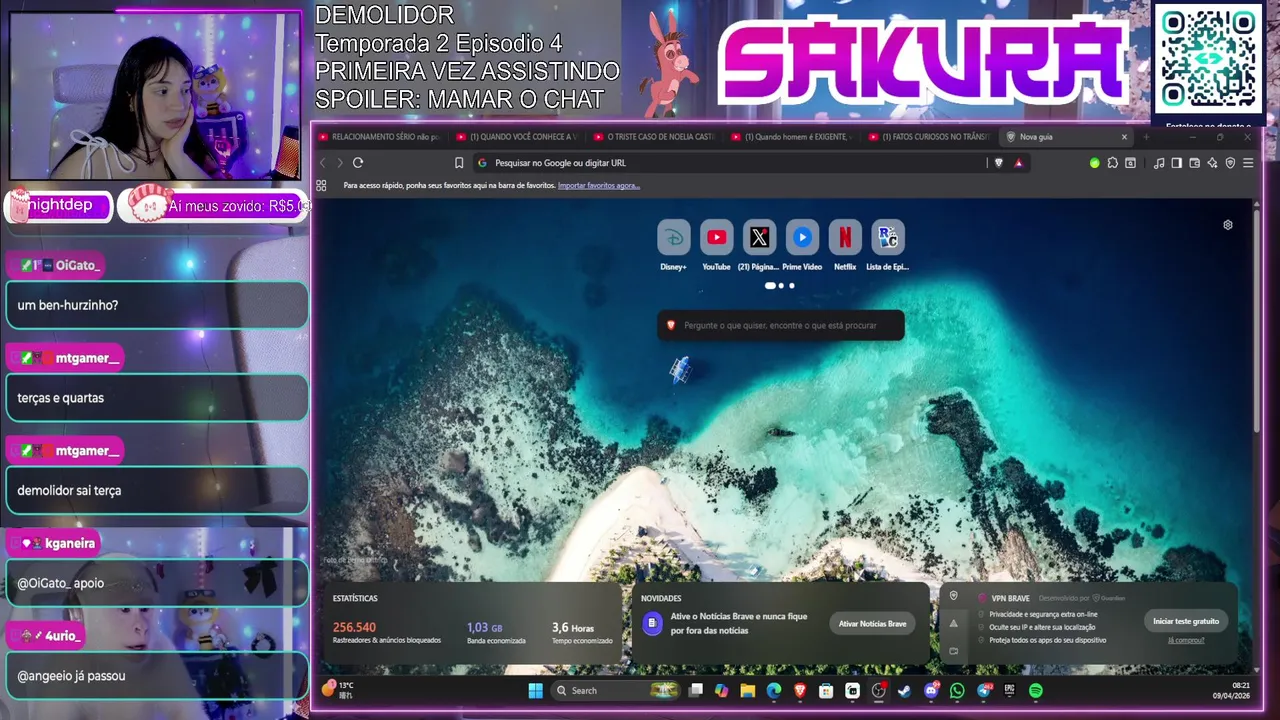Open a new tab with the plus button
This screenshot has width=1280, height=720.
tap(1146, 137)
